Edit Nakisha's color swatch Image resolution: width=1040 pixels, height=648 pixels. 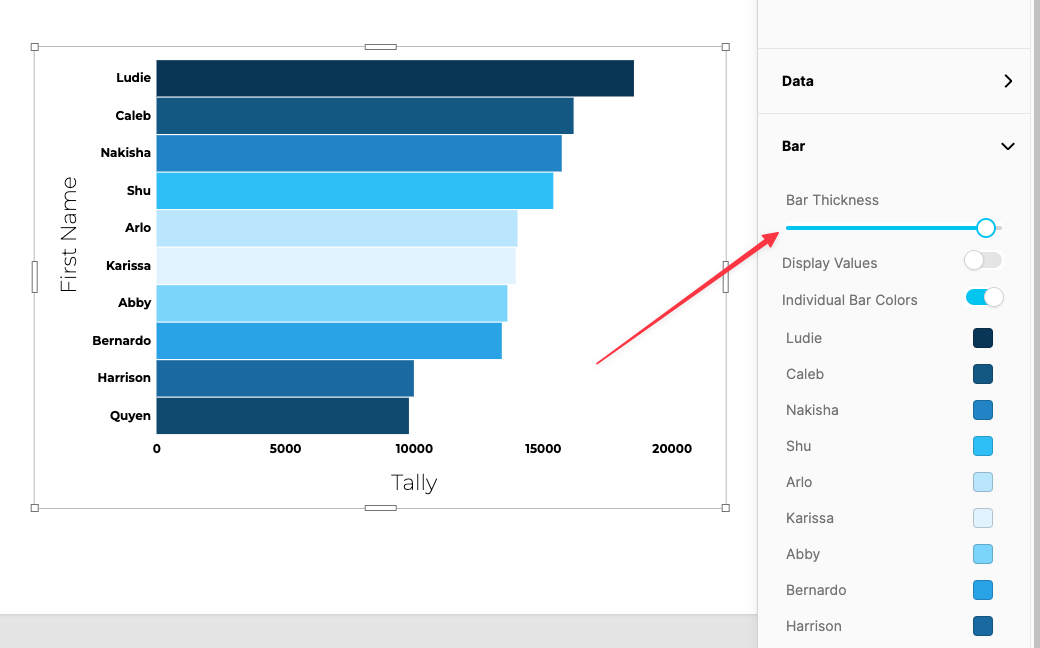click(x=982, y=410)
